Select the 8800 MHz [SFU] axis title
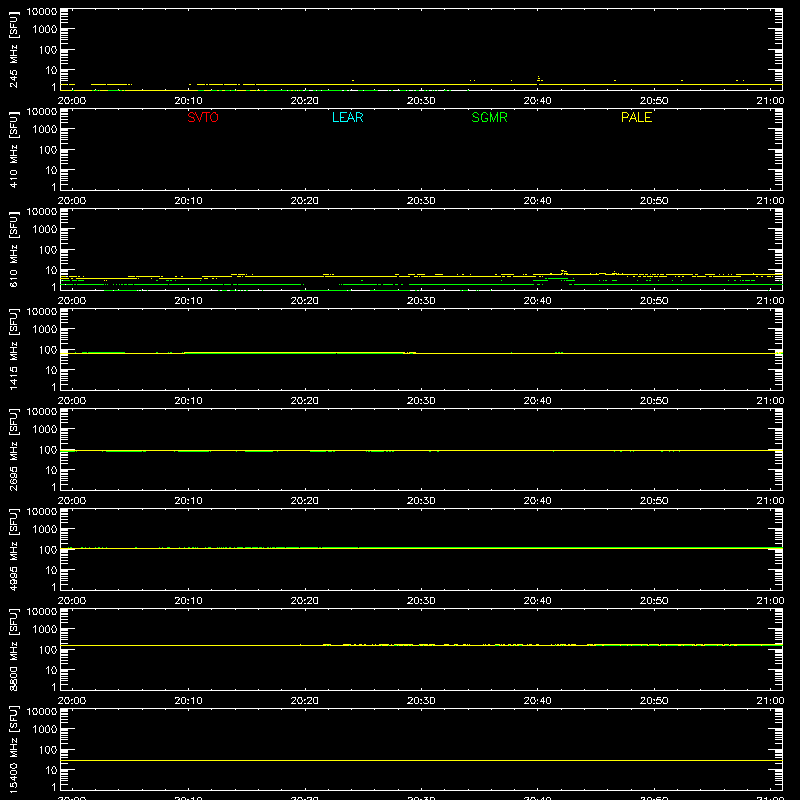This screenshot has width=800, height=800. click(x=13, y=649)
